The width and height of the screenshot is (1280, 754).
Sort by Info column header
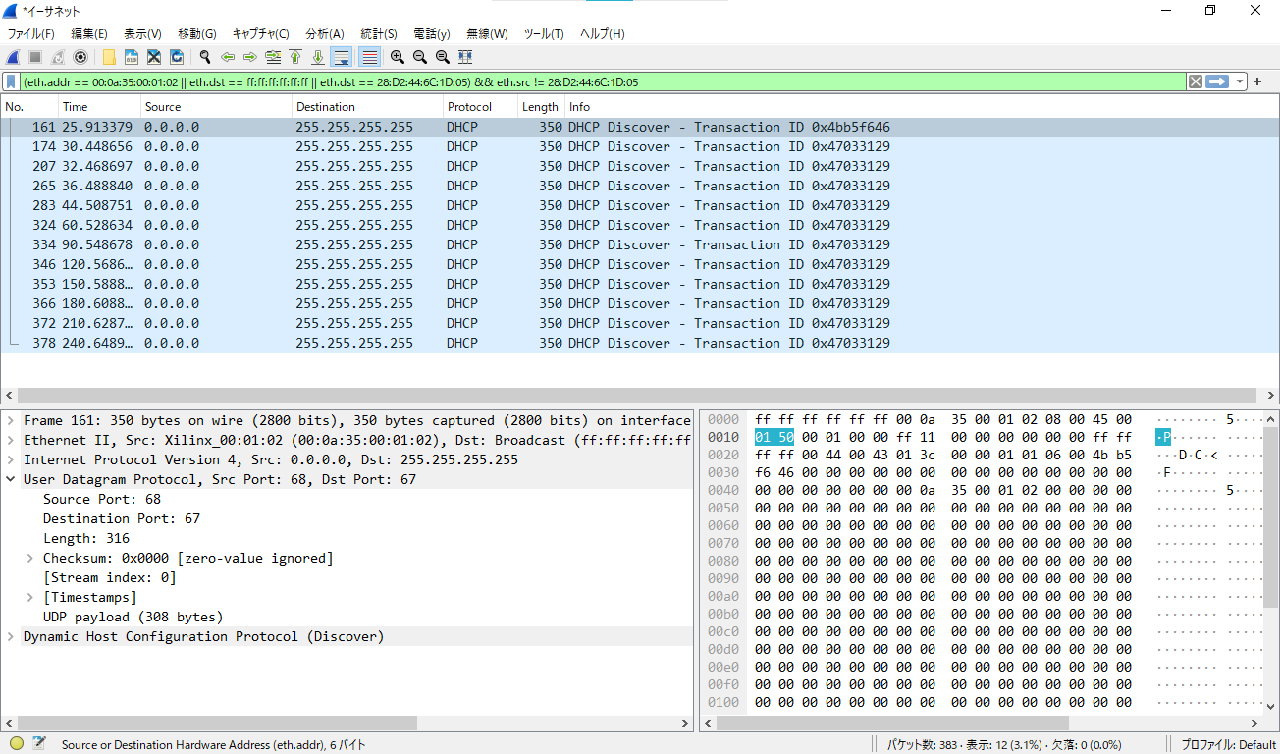point(920,107)
